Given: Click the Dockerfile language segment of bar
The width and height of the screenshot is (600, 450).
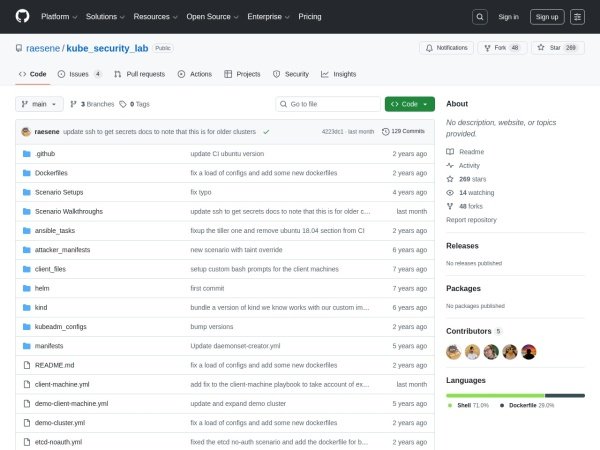Looking at the screenshot, I should point(565,396).
